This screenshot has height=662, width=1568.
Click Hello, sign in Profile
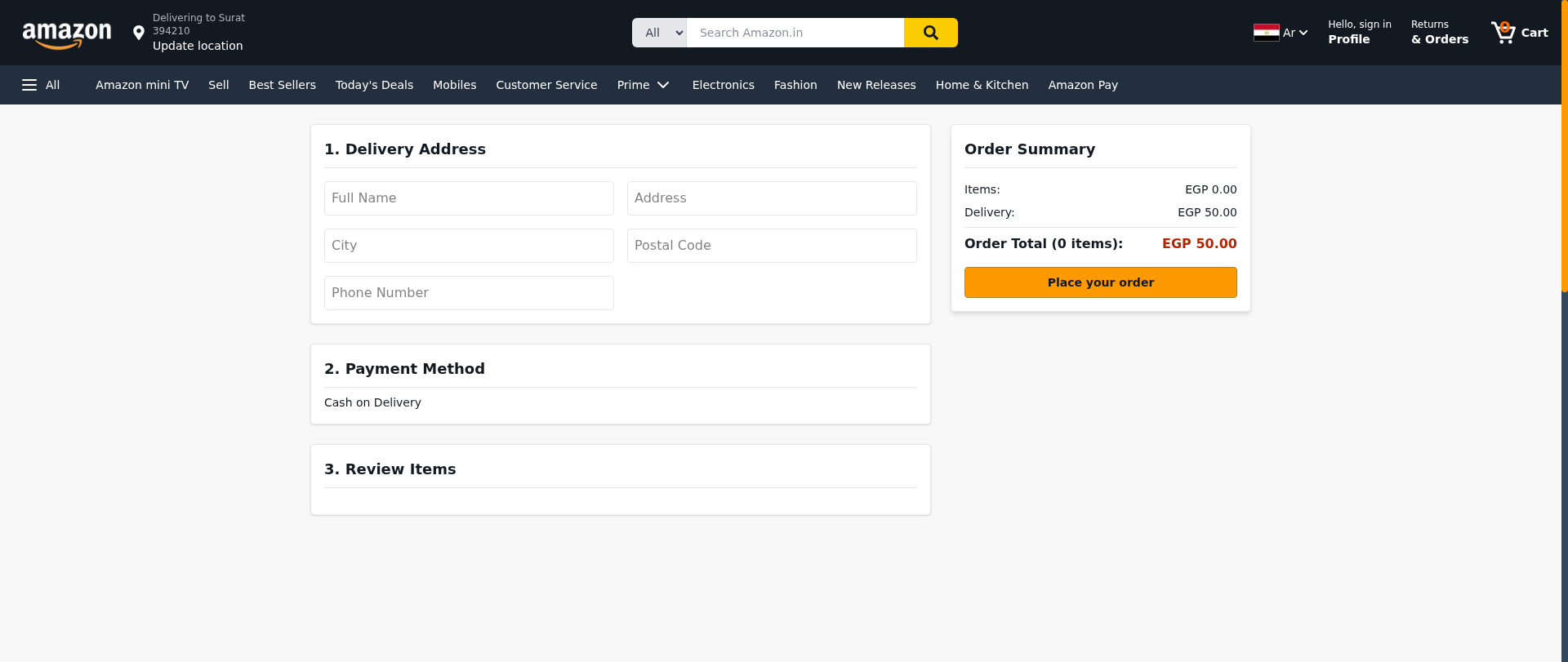coord(1359,33)
